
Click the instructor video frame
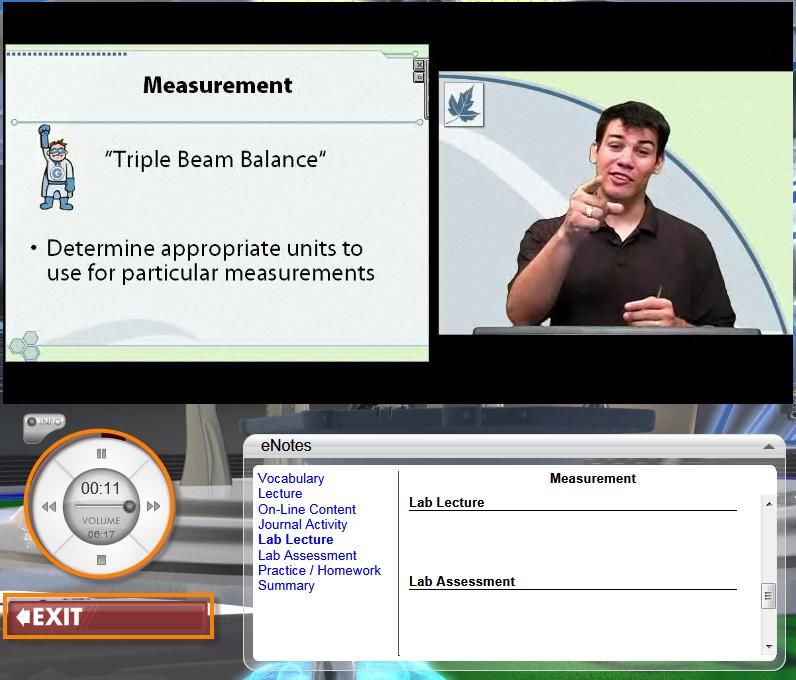pyautogui.click(x=615, y=203)
